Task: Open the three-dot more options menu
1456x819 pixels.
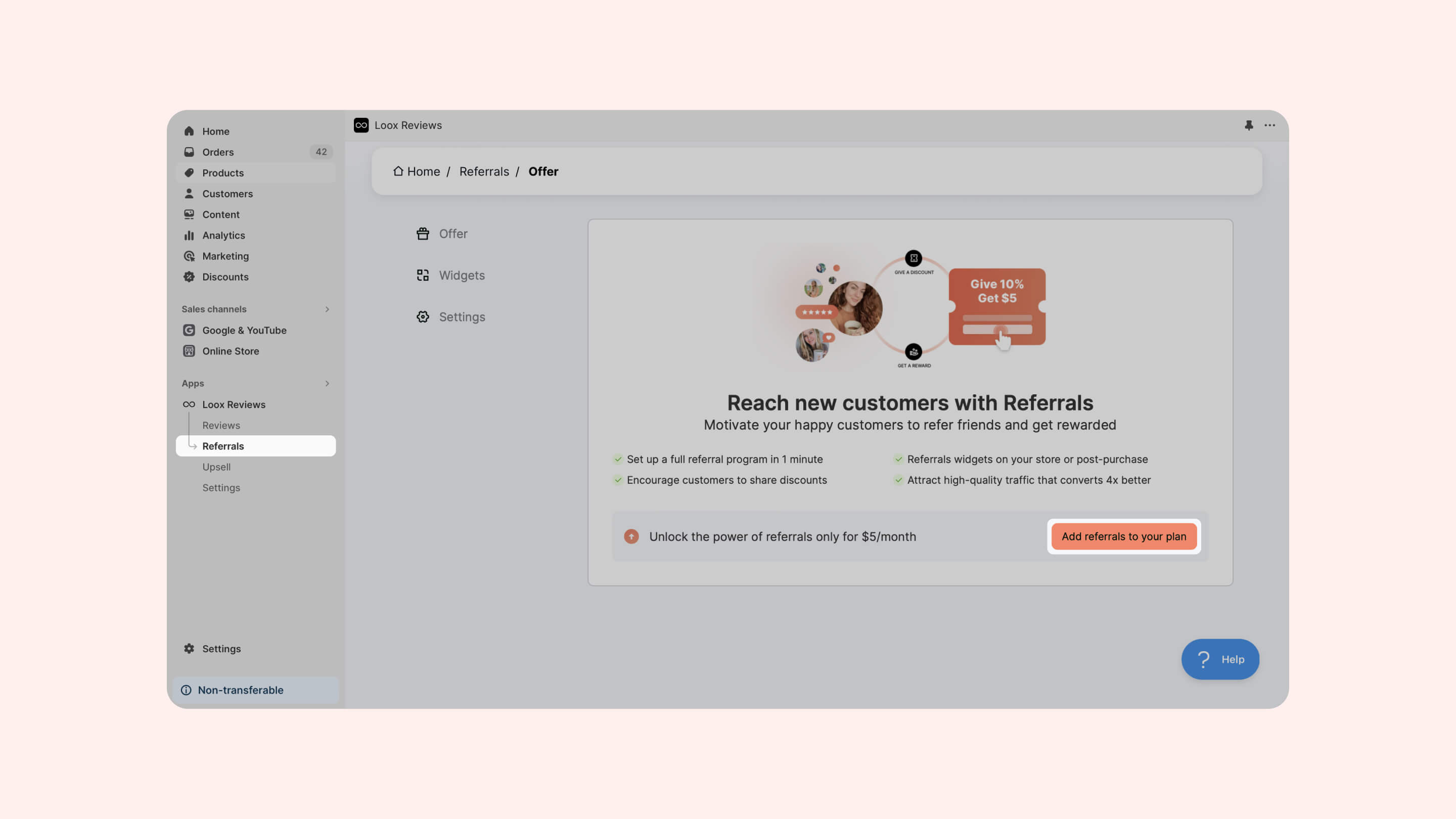Action: [1269, 125]
